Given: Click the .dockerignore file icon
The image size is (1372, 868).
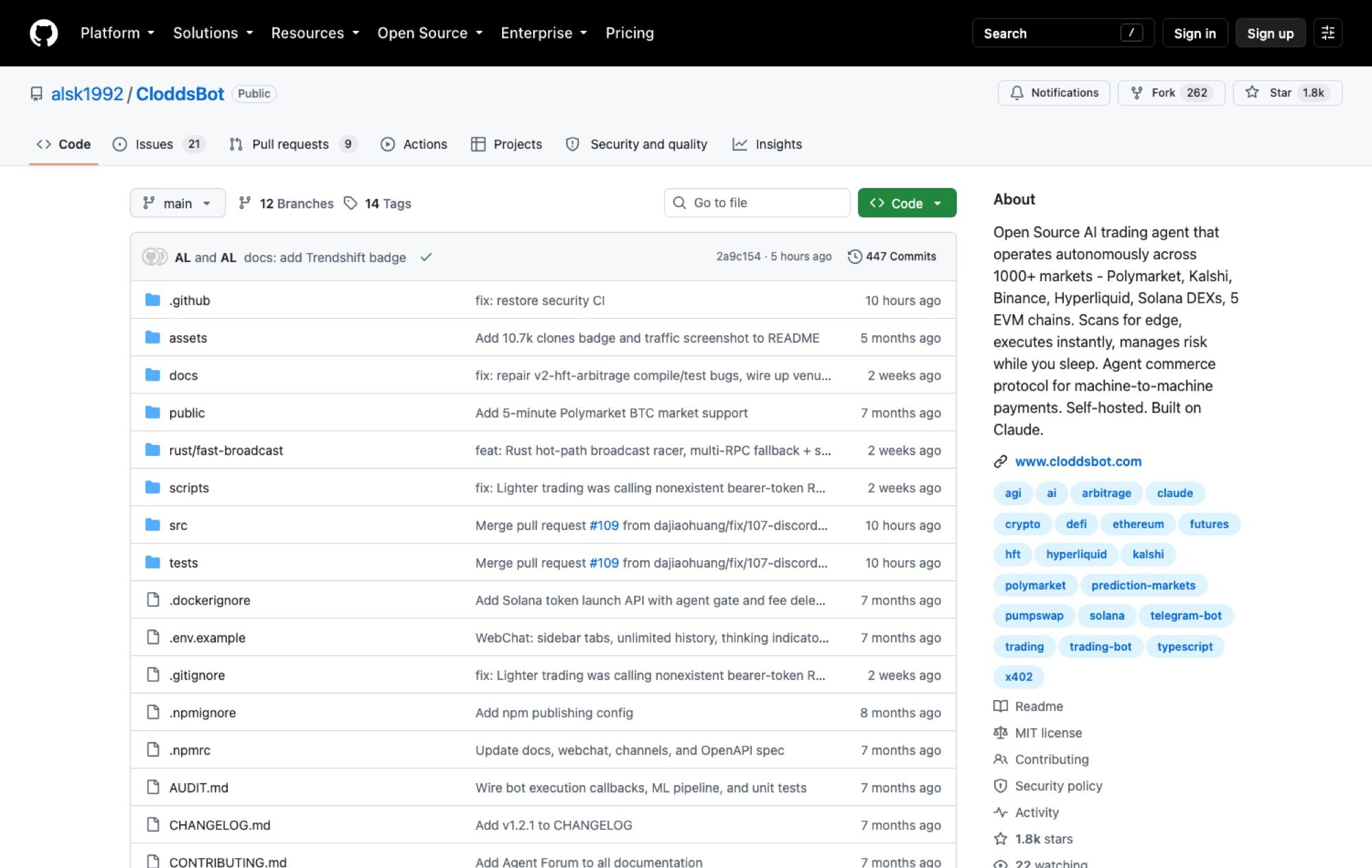Looking at the screenshot, I should click(153, 600).
